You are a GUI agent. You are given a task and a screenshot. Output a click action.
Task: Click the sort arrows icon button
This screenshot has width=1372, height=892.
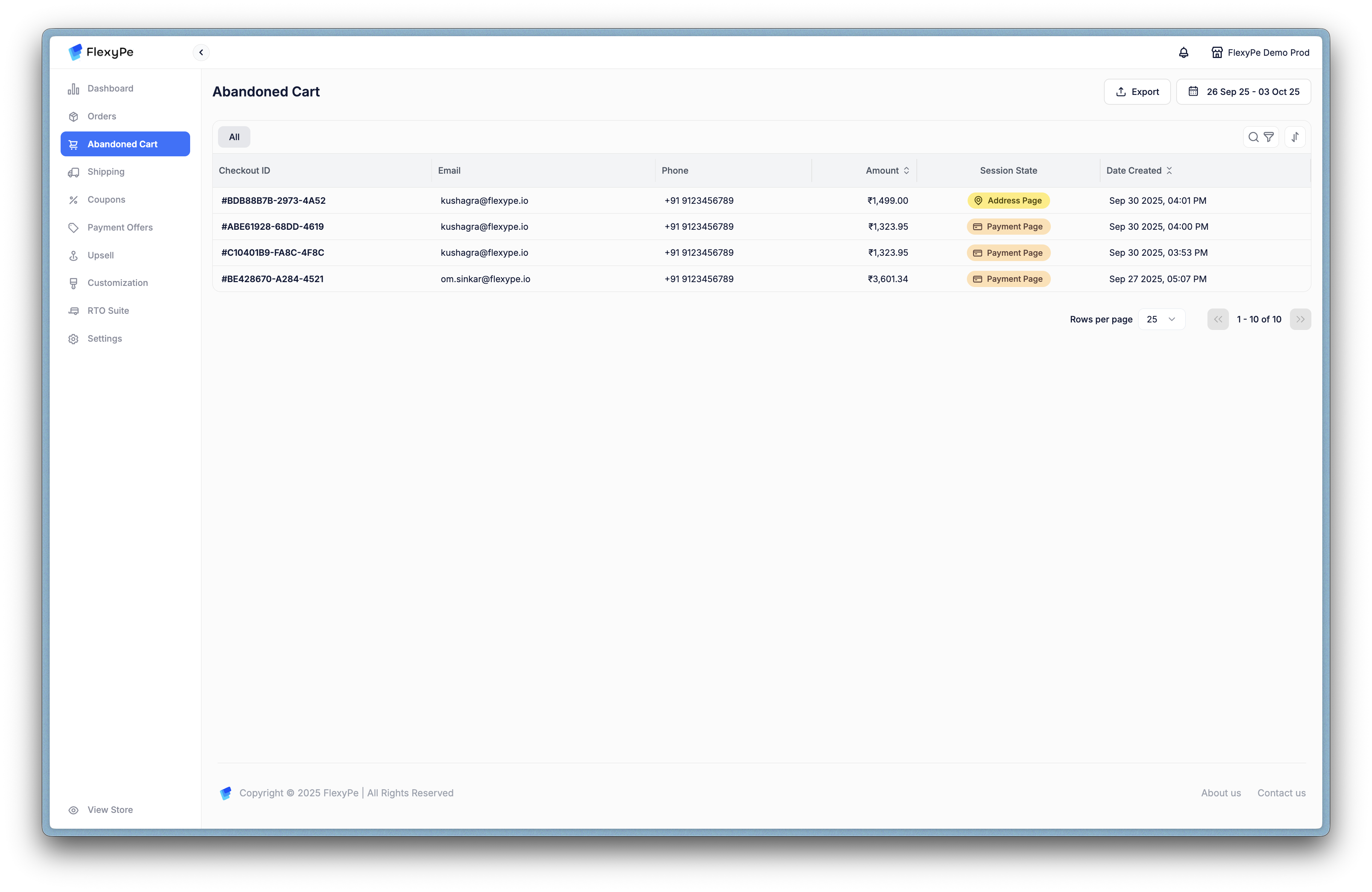click(1295, 137)
